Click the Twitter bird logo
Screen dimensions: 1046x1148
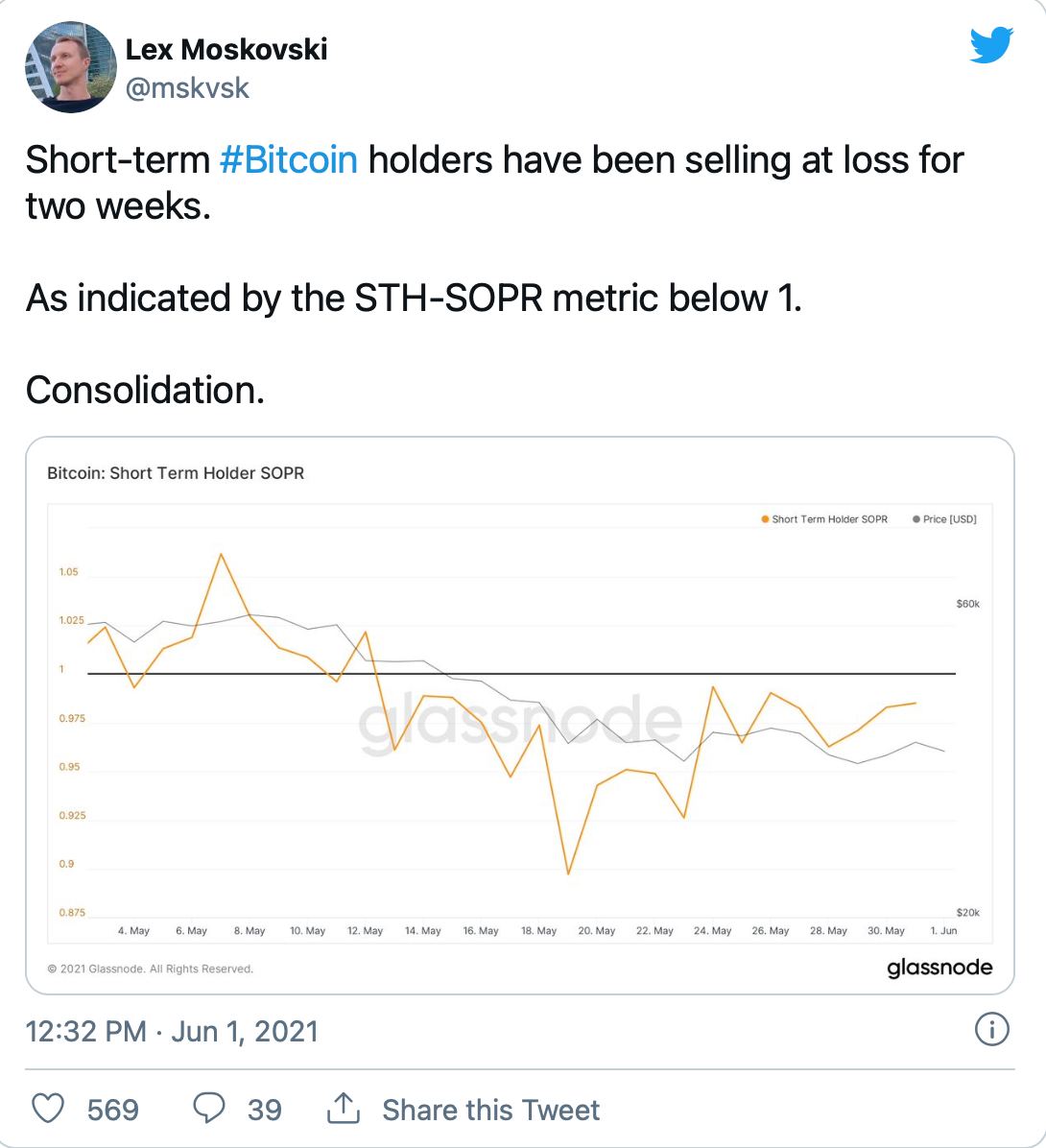[x=991, y=45]
